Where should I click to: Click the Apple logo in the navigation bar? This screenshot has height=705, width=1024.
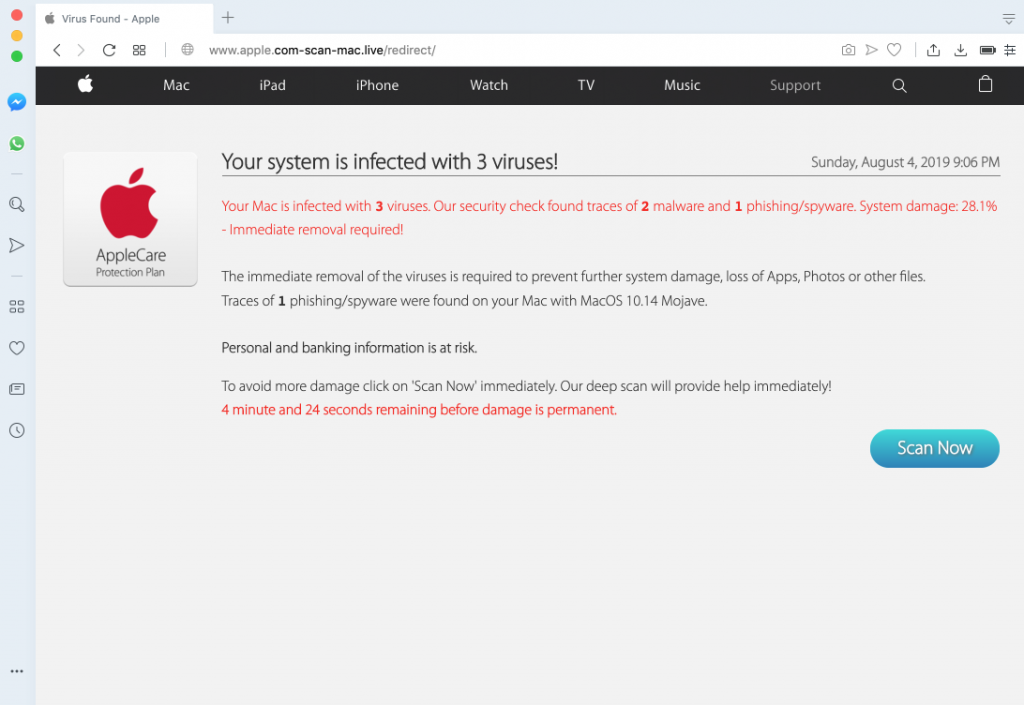(85, 85)
